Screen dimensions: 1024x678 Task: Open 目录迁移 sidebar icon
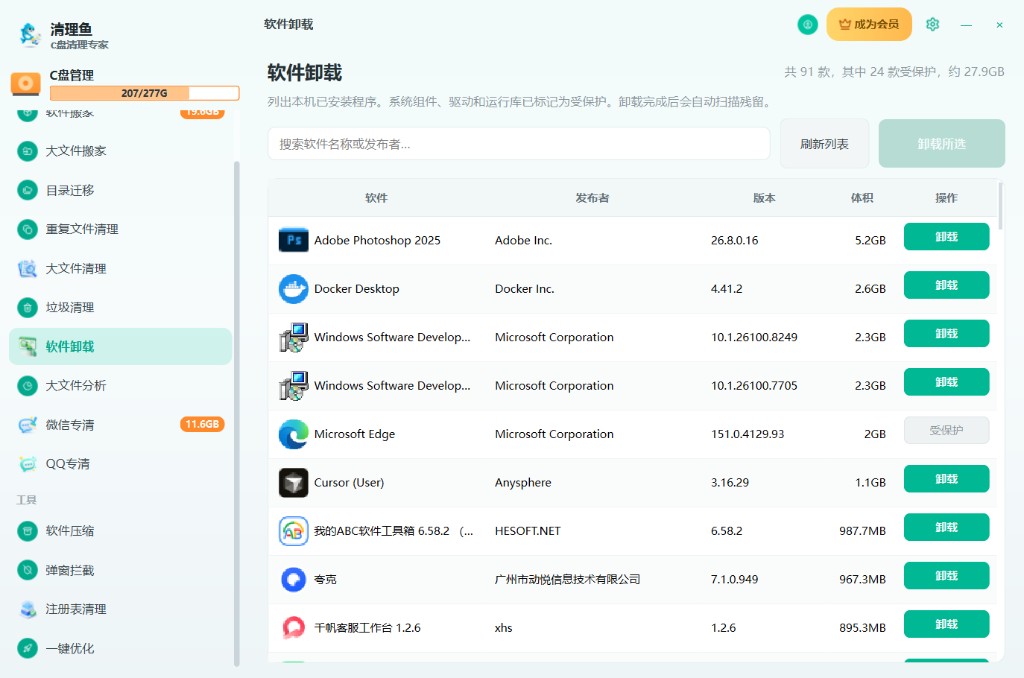click(x=27, y=190)
